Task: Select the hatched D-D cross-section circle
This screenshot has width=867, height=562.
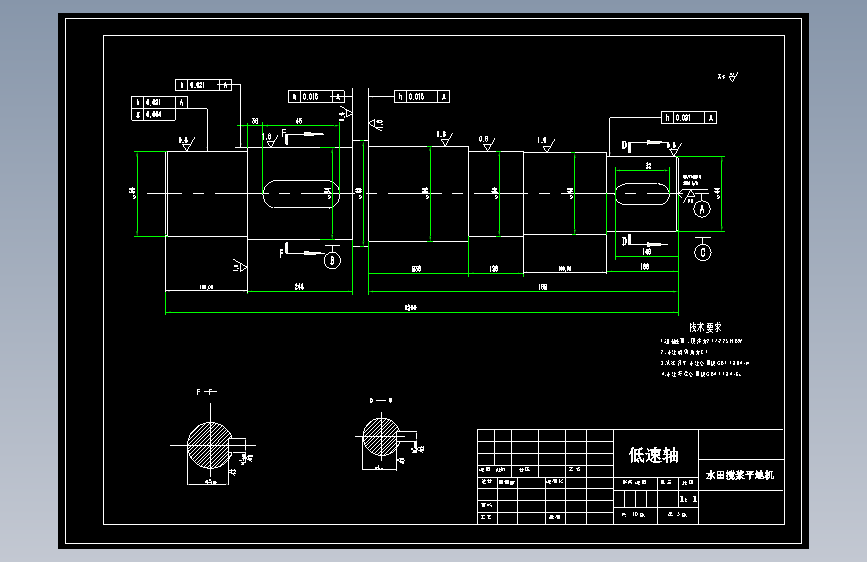Action: 381,437
